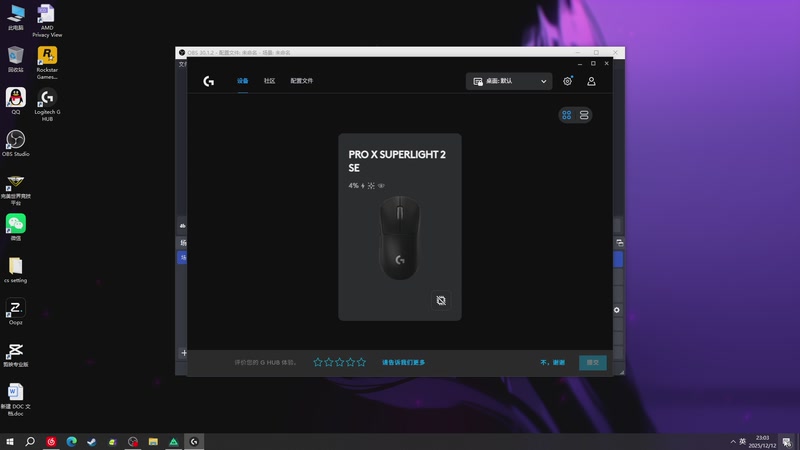
Task: Rate G HUB two stars
Action: coord(329,362)
